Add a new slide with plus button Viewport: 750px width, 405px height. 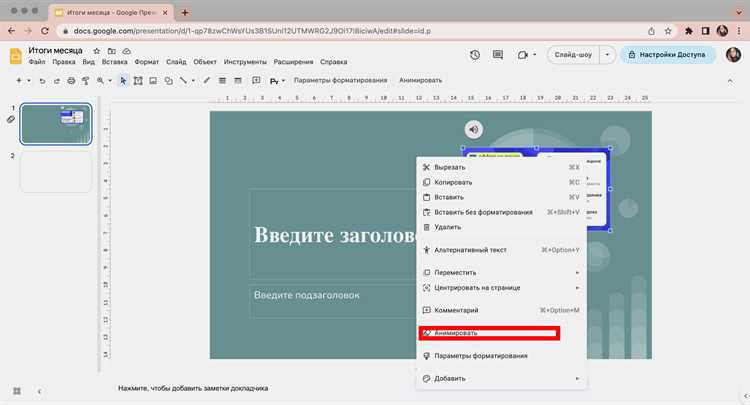point(19,80)
